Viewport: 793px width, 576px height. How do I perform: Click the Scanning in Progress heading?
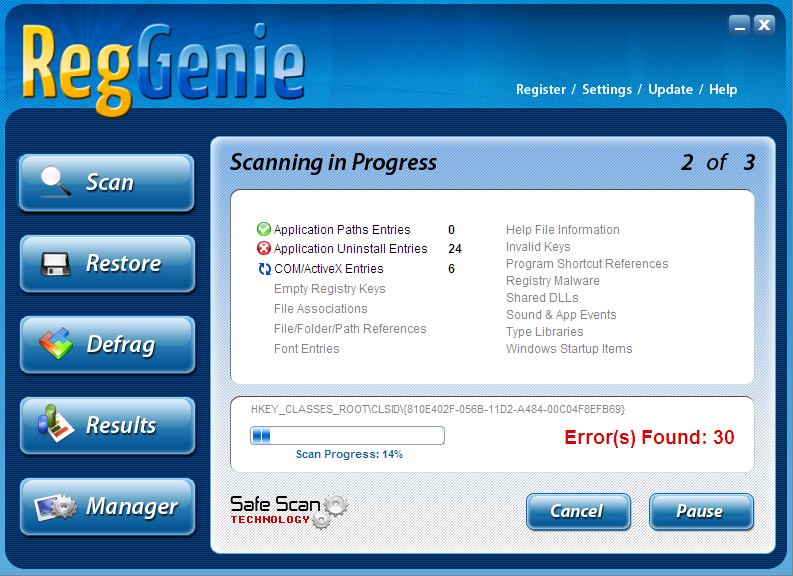tap(333, 163)
